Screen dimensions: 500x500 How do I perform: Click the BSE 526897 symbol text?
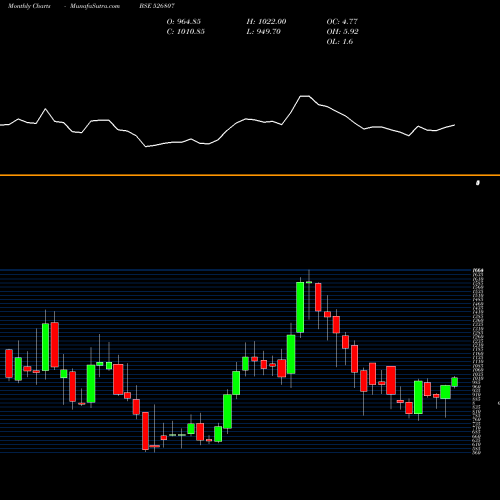pyautogui.click(x=157, y=6)
